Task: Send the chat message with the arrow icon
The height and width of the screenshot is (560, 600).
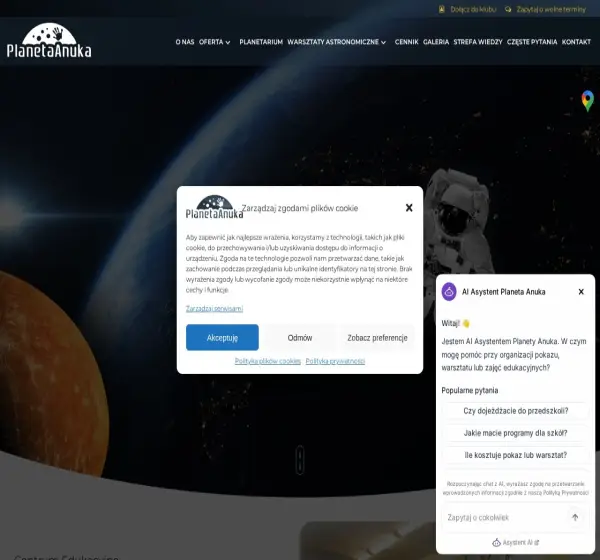Action: 575,518
